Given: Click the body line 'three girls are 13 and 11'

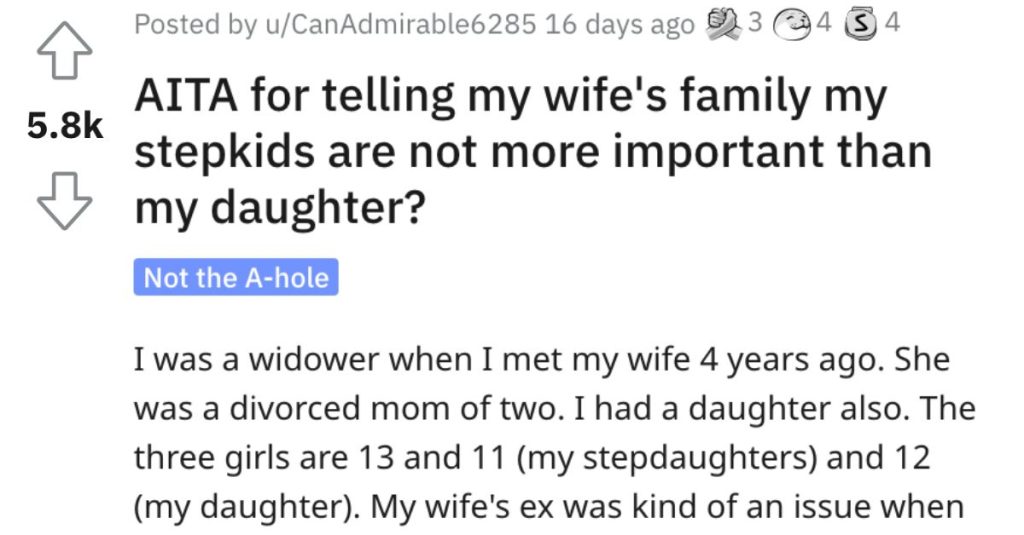Looking at the screenshot, I should click(x=532, y=458).
